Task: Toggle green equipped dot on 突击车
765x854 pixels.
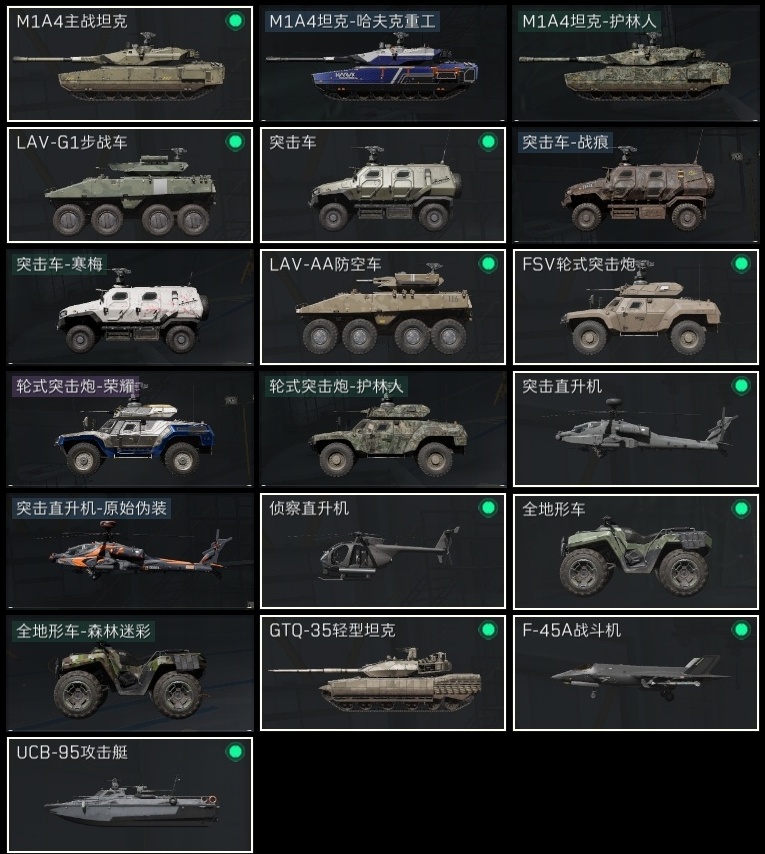Action: point(488,142)
